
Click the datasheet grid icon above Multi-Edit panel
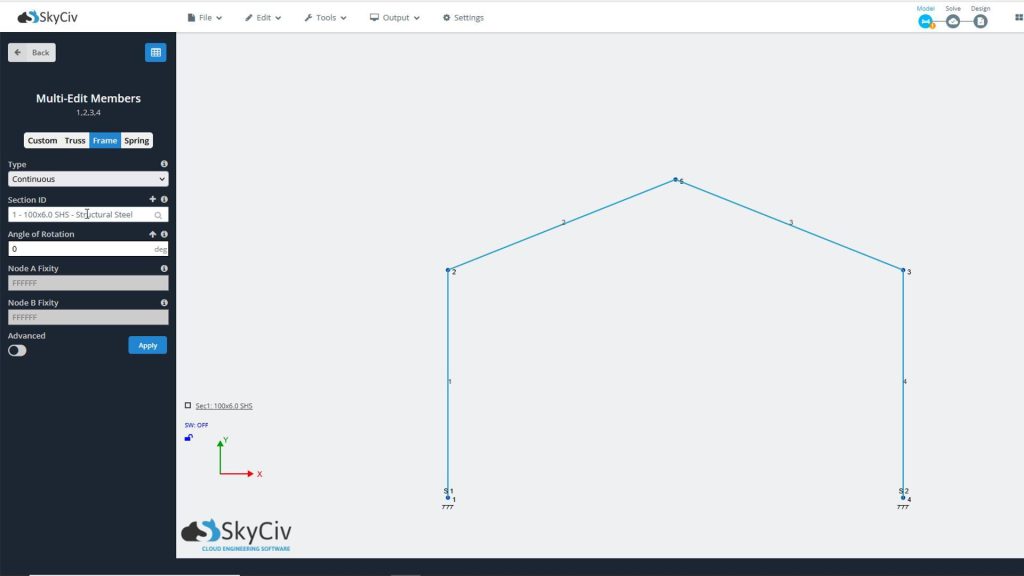click(156, 52)
